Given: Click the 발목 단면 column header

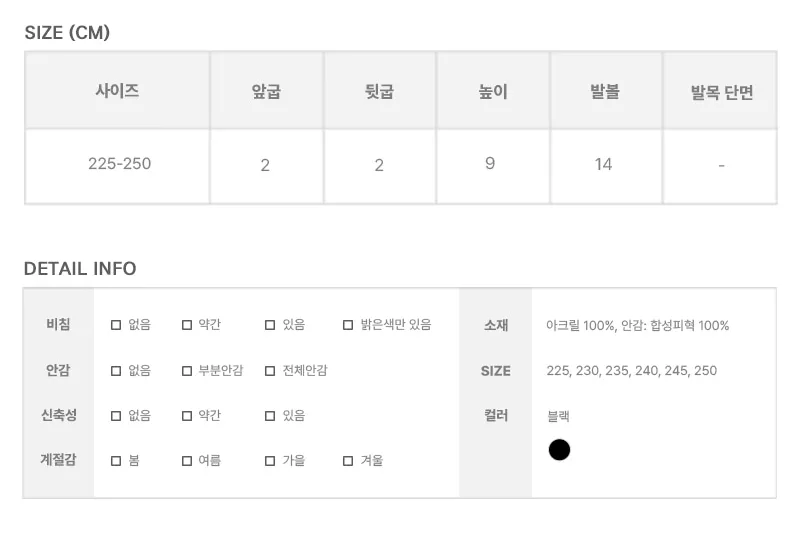Looking at the screenshot, I should [x=720, y=91].
